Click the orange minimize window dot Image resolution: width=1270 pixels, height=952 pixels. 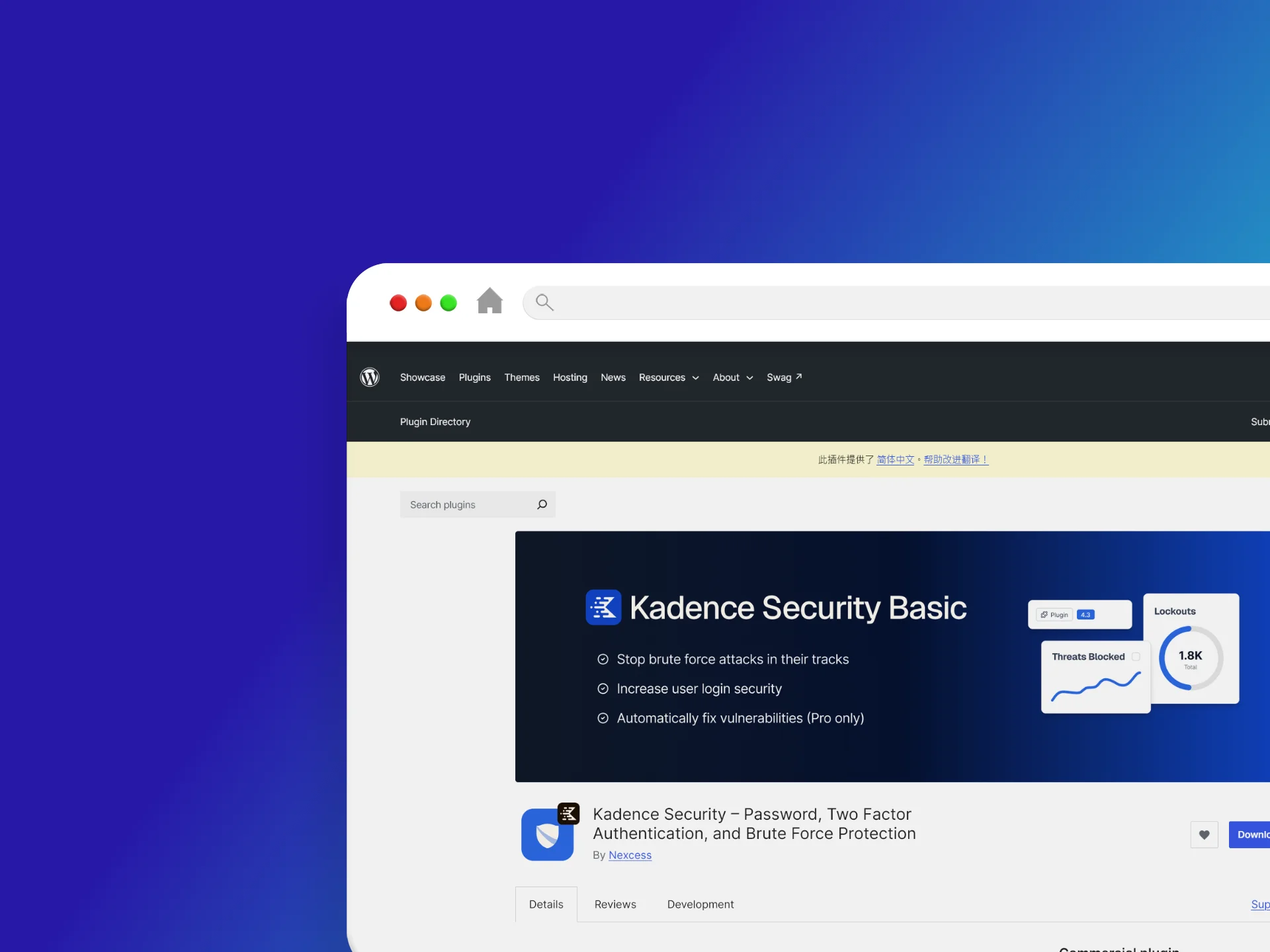423,303
